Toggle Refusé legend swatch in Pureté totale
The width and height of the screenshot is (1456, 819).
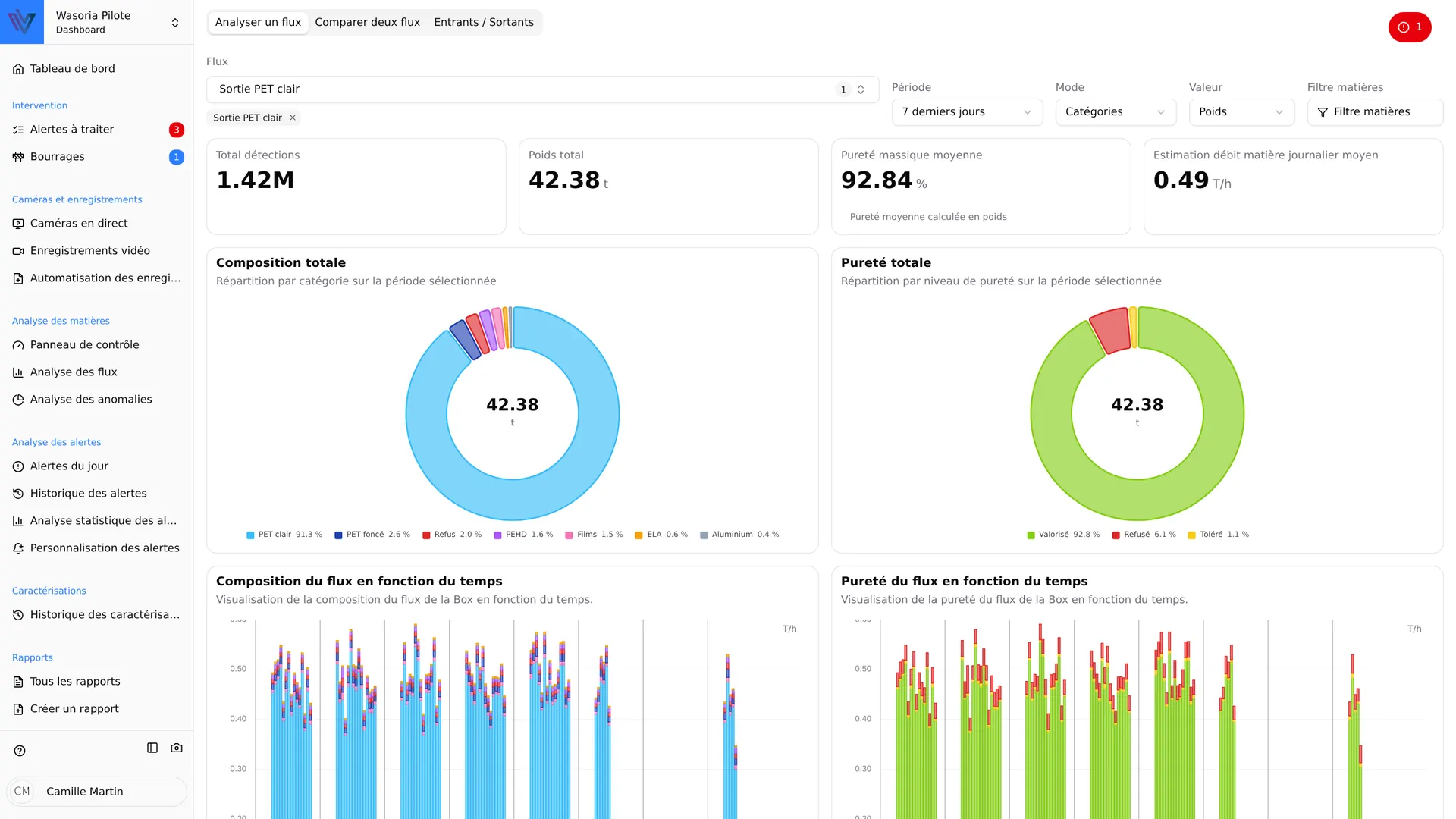coord(1116,535)
